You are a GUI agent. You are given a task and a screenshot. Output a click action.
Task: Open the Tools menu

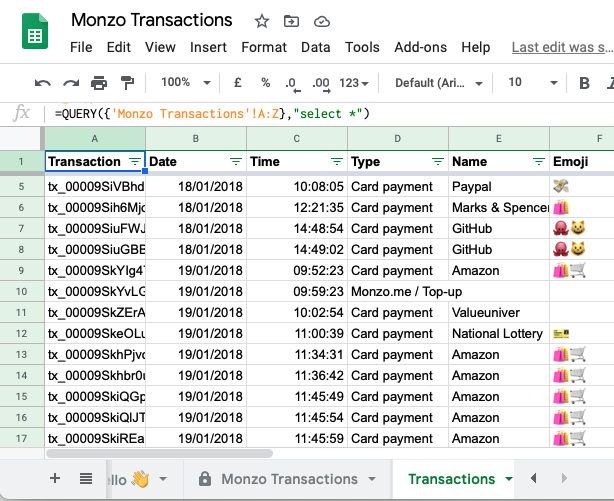tap(362, 47)
